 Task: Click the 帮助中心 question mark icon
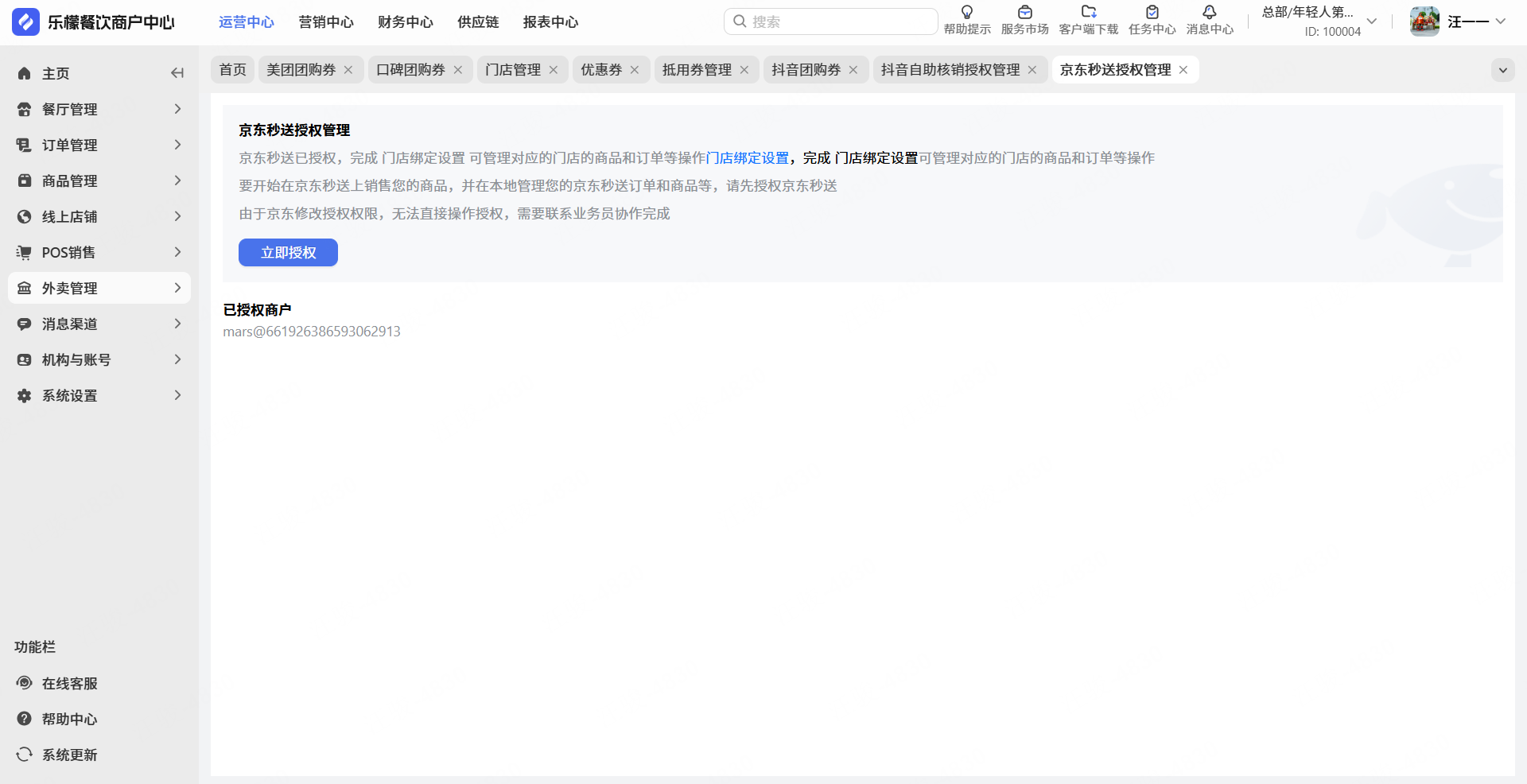pos(25,719)
